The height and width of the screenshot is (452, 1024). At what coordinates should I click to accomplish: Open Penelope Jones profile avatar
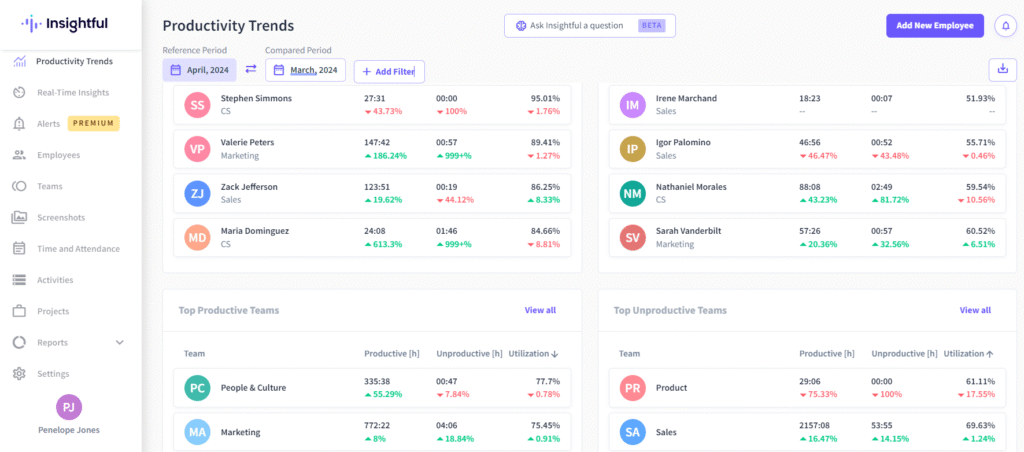coord(69,407)
